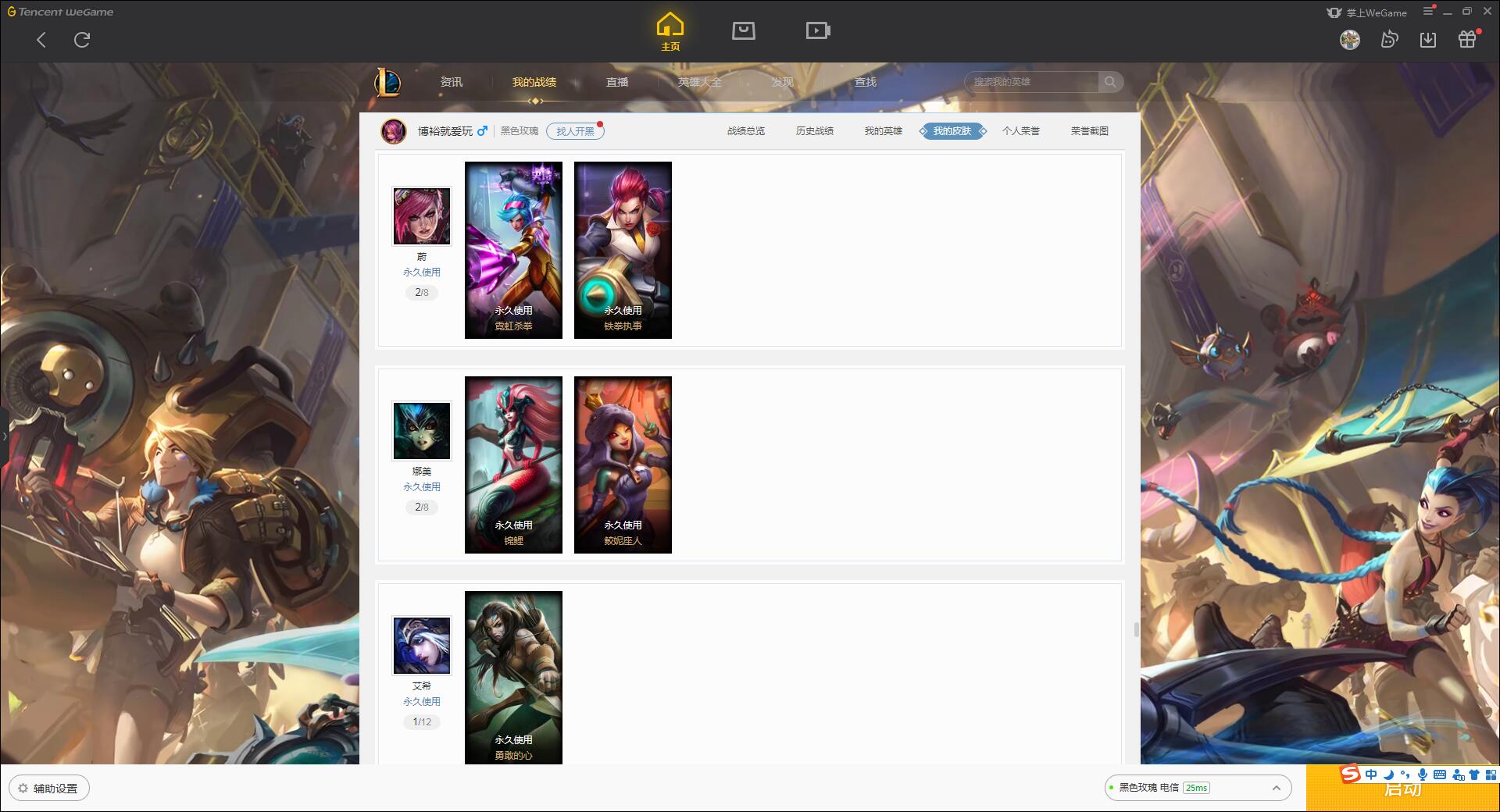Click the 娜美 champion portrait
Viewport: 1500px width, 812px height.
coord(422,431)
